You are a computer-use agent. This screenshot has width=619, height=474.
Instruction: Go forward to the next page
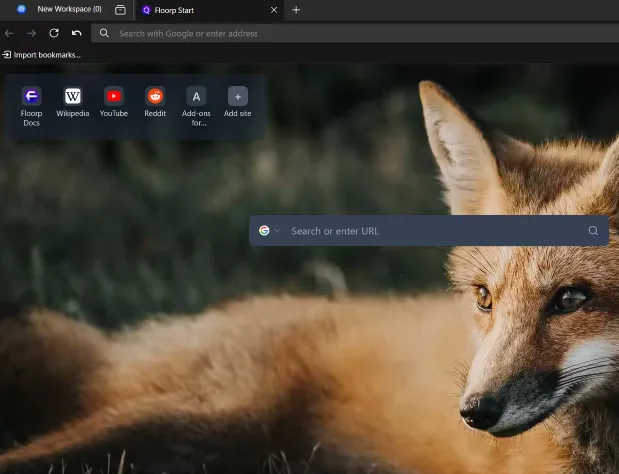(32, 33)
